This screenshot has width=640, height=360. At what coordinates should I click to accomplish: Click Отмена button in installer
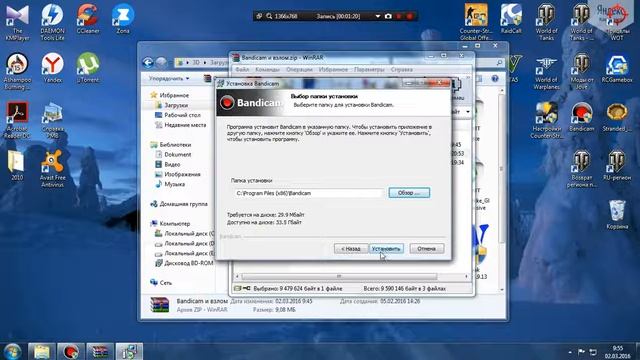coord(427,249)
